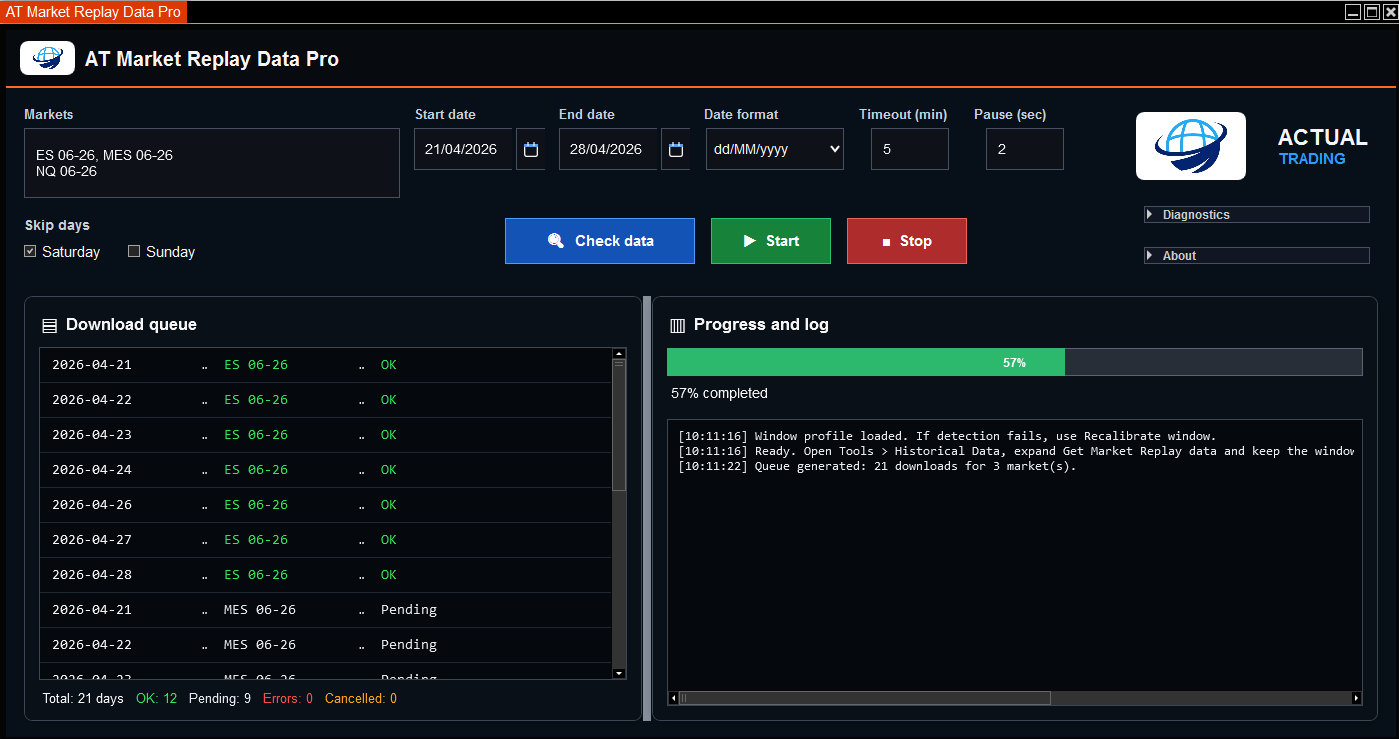Click the Markets input box
The image size is (1399, 739).
pos(212,163)
